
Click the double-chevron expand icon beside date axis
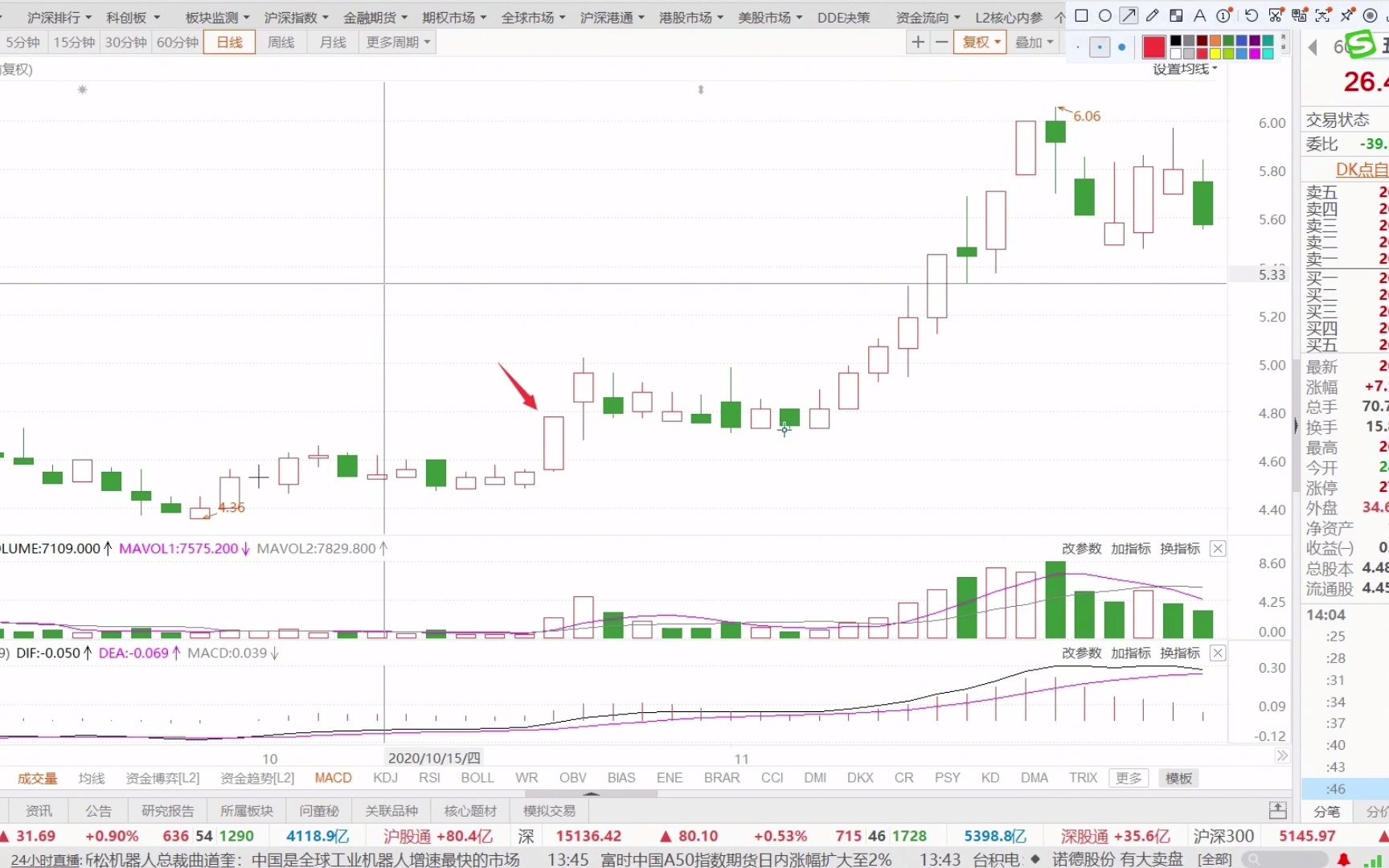(x=1282, y=756)
